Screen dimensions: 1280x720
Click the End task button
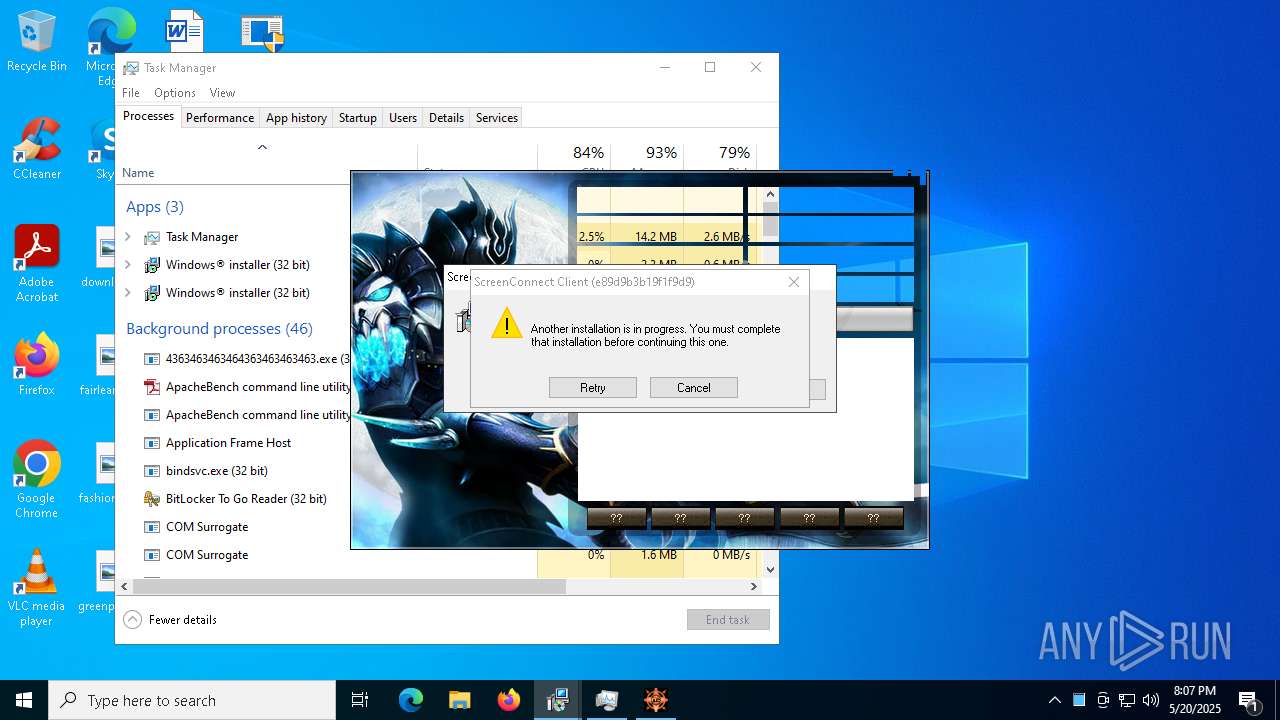click(x=728, y=620)
